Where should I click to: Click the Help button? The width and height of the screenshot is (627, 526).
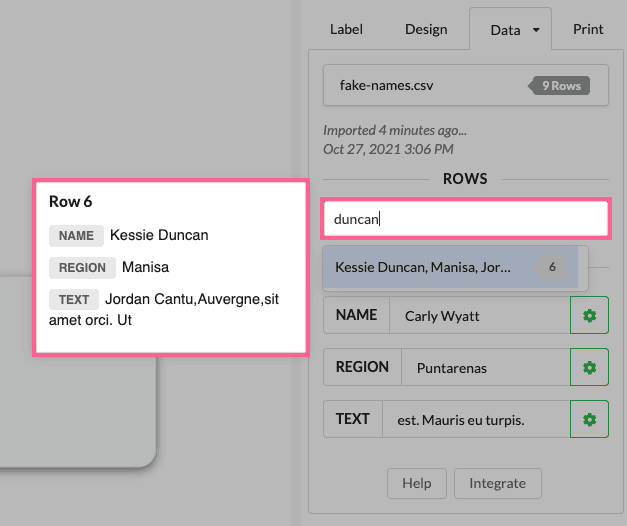coord(417,483)
